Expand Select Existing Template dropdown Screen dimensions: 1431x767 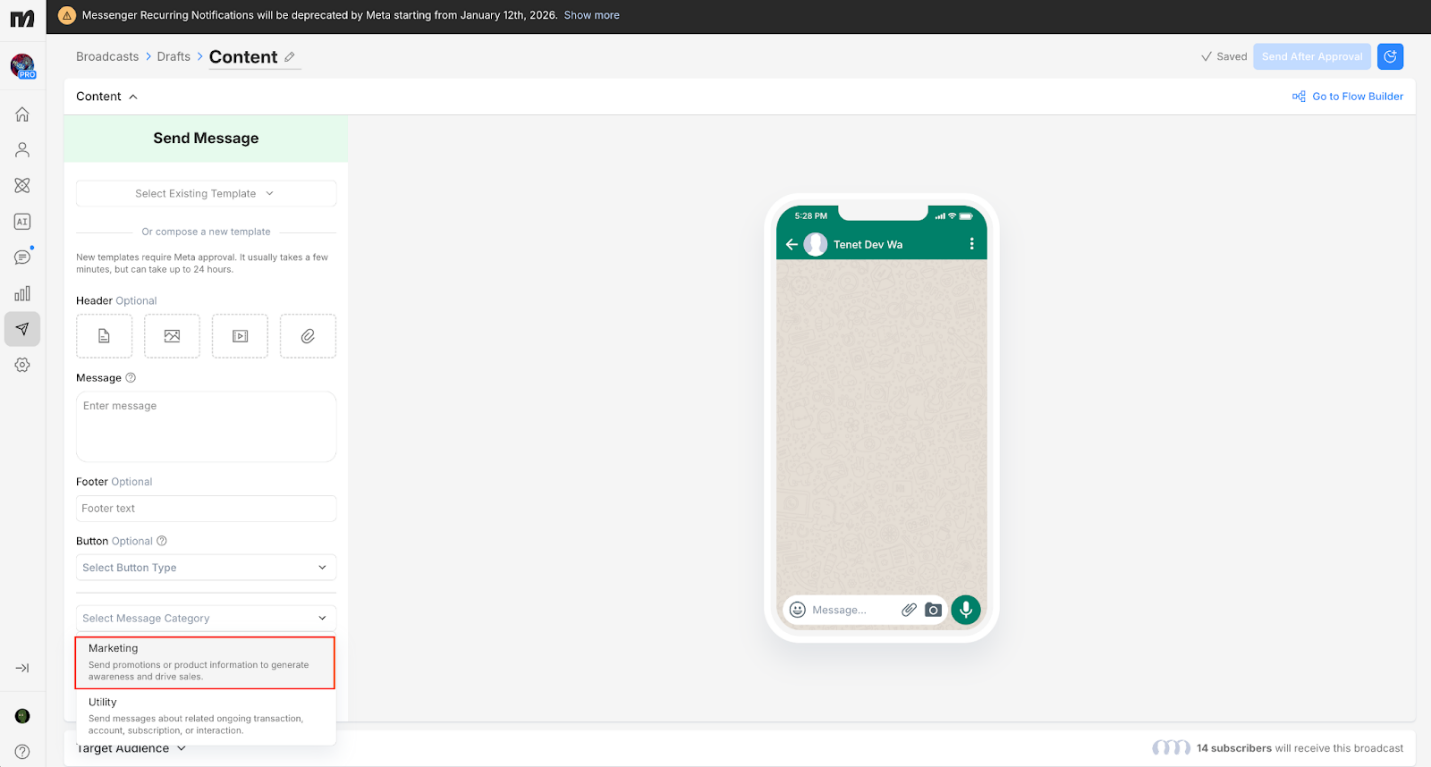206,194
